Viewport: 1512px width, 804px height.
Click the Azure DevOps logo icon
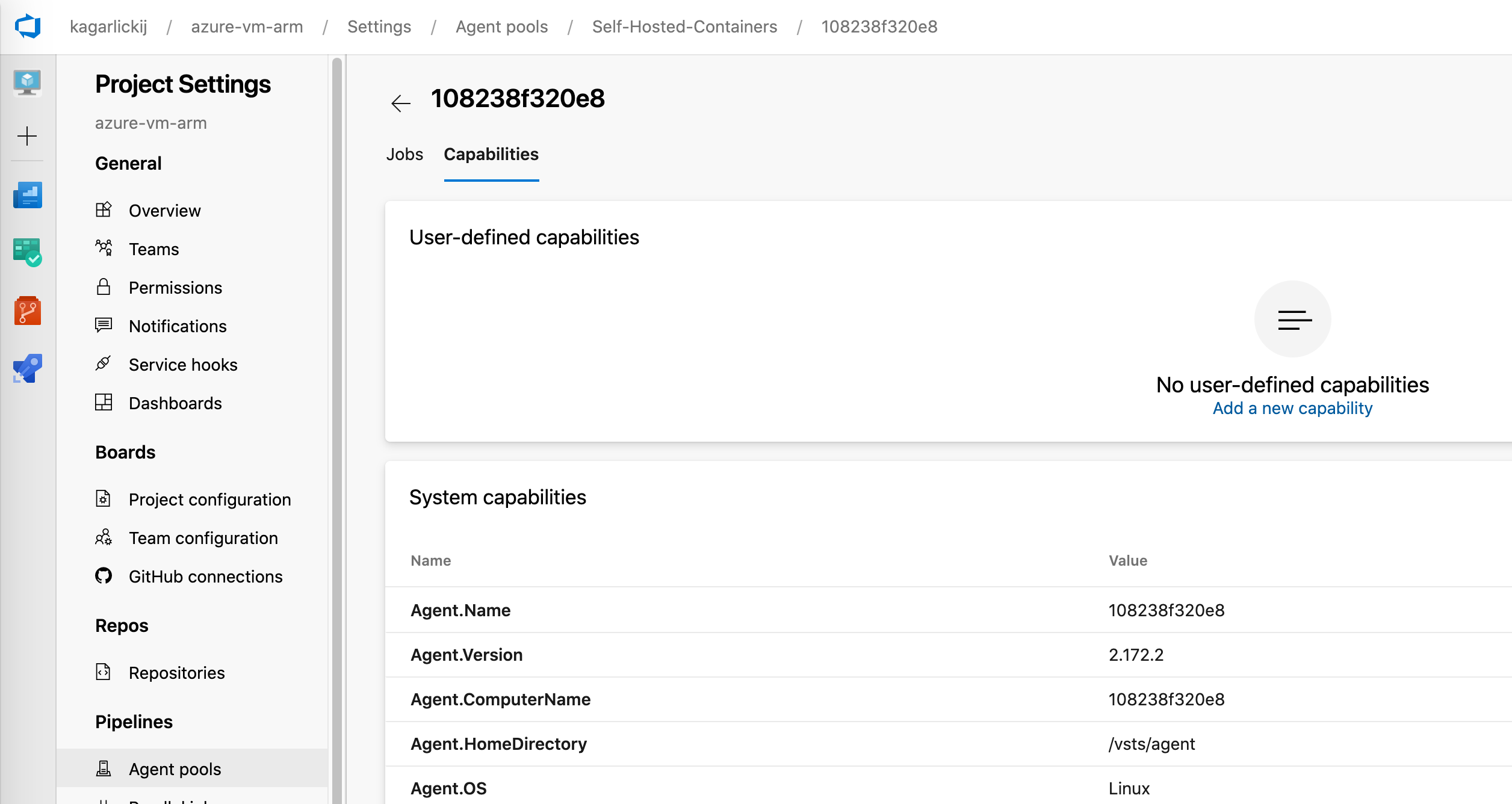coord(28,26)
